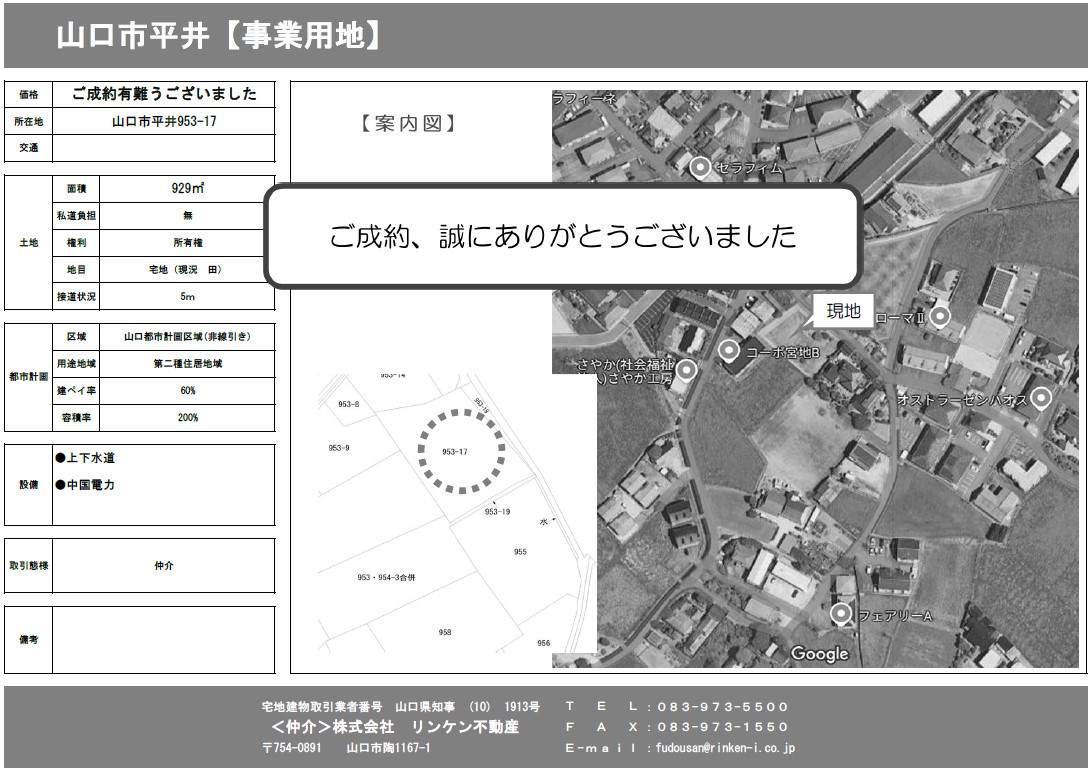Click the Google logo on the map

pos(819,654)
